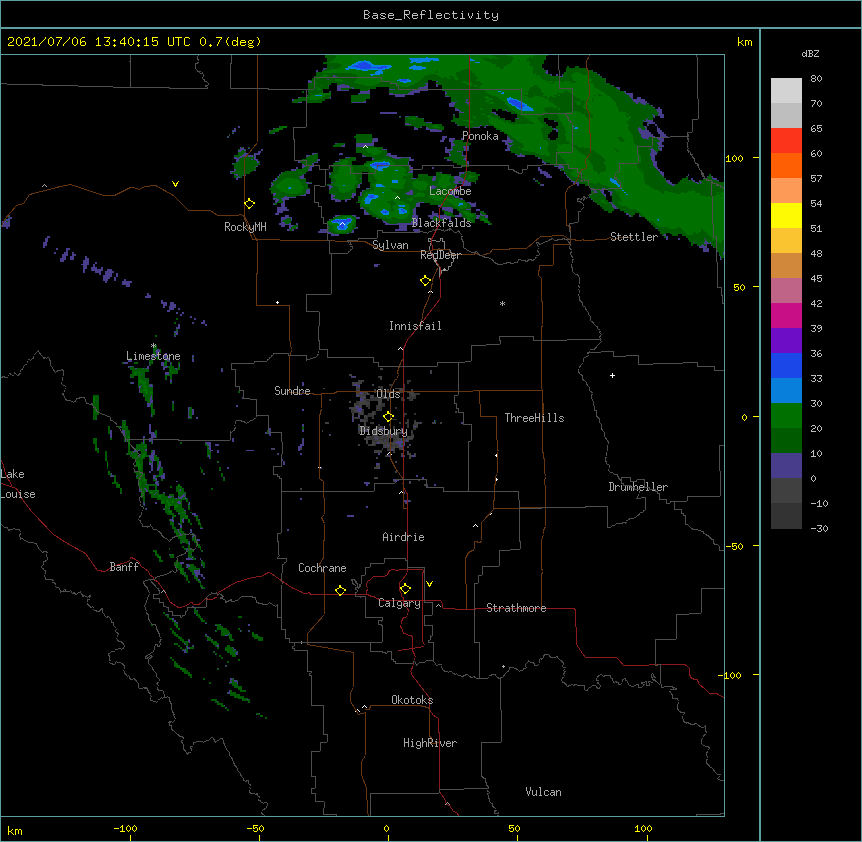Click the RedDeer city label

[440, 255]
